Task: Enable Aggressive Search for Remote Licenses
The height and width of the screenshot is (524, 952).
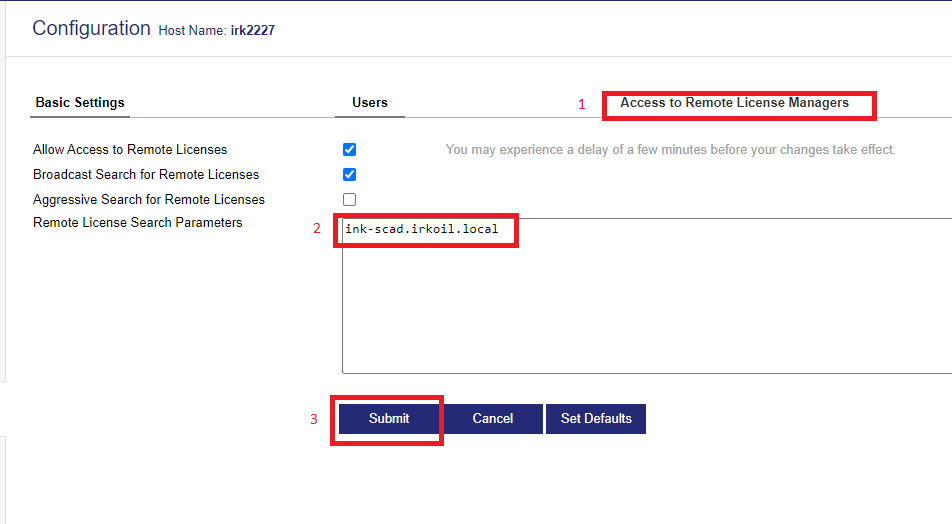Action: [x=350, y=199]
